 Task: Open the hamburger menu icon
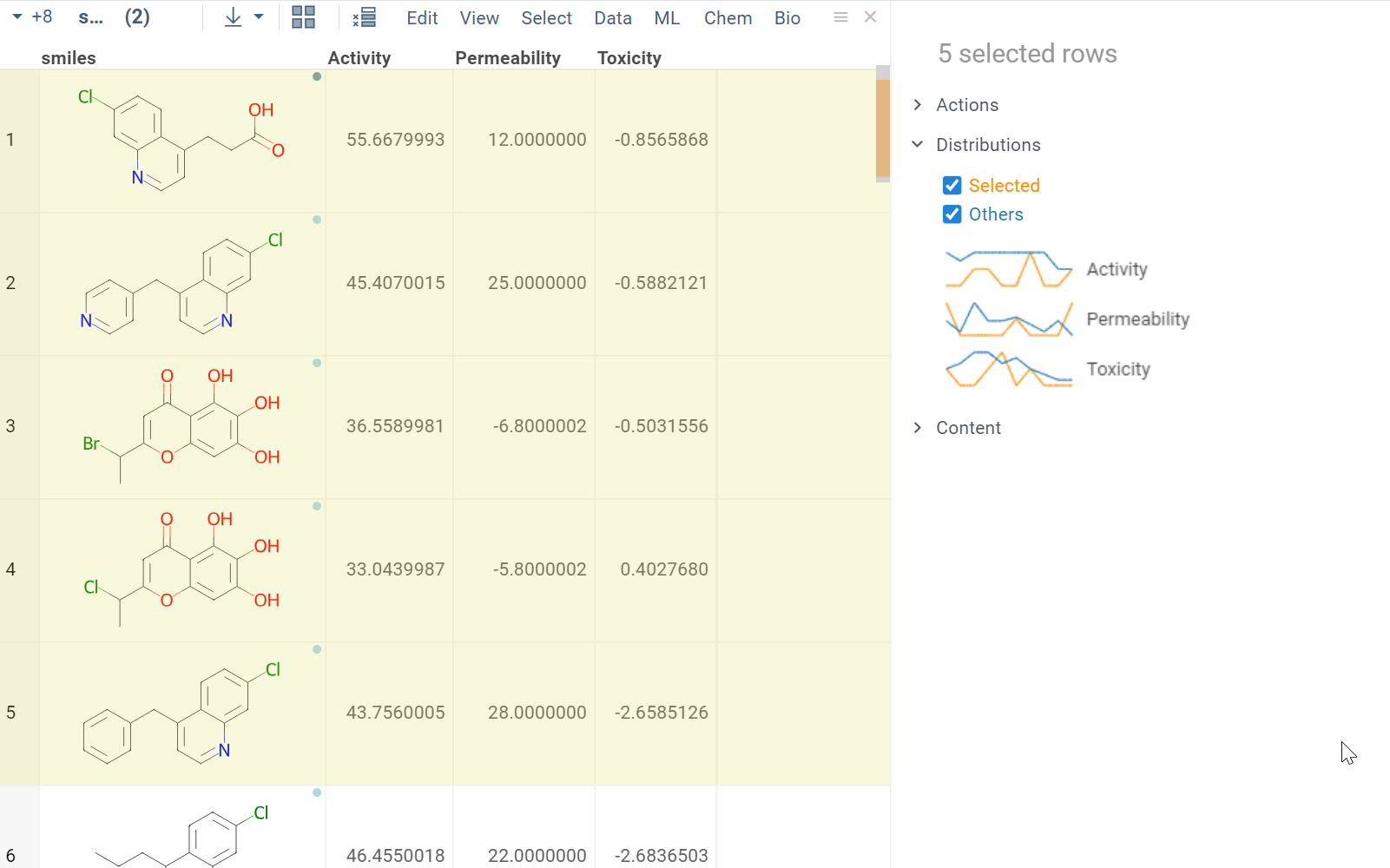point(840,17)
